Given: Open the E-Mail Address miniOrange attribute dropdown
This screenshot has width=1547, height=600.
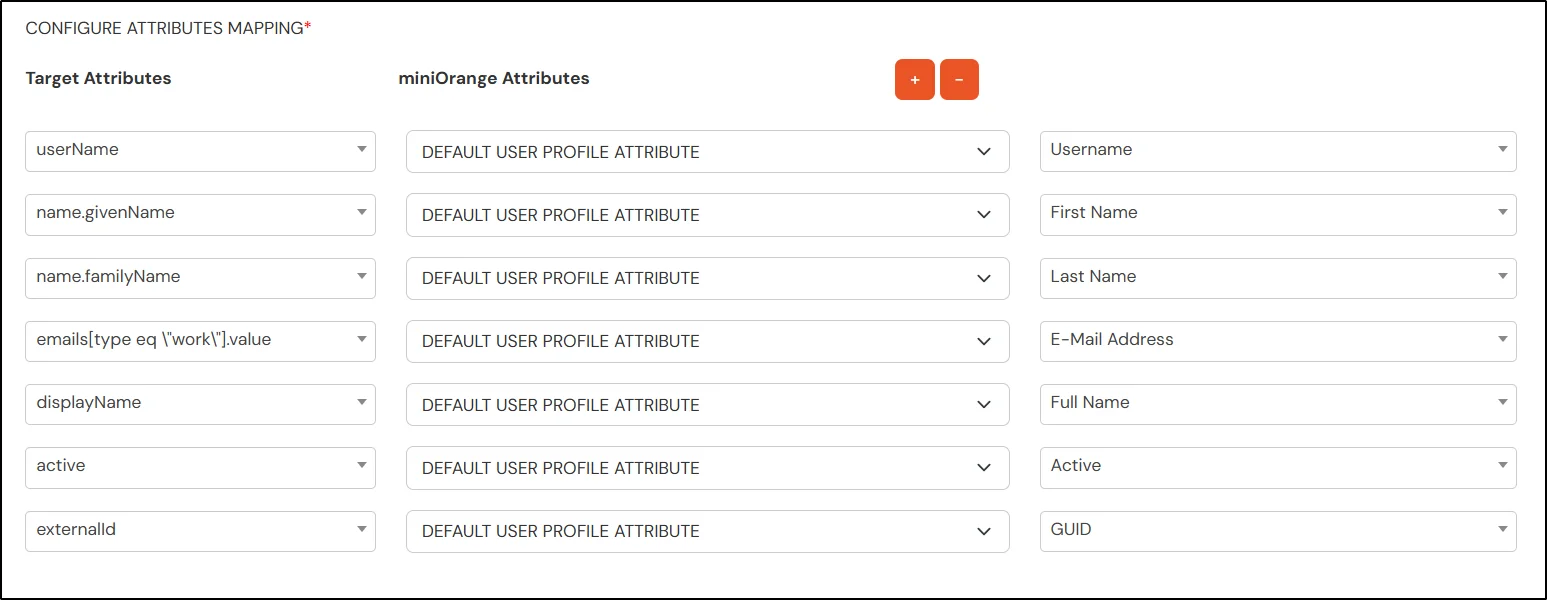Looking at the screenshot, I should 1278,341.
